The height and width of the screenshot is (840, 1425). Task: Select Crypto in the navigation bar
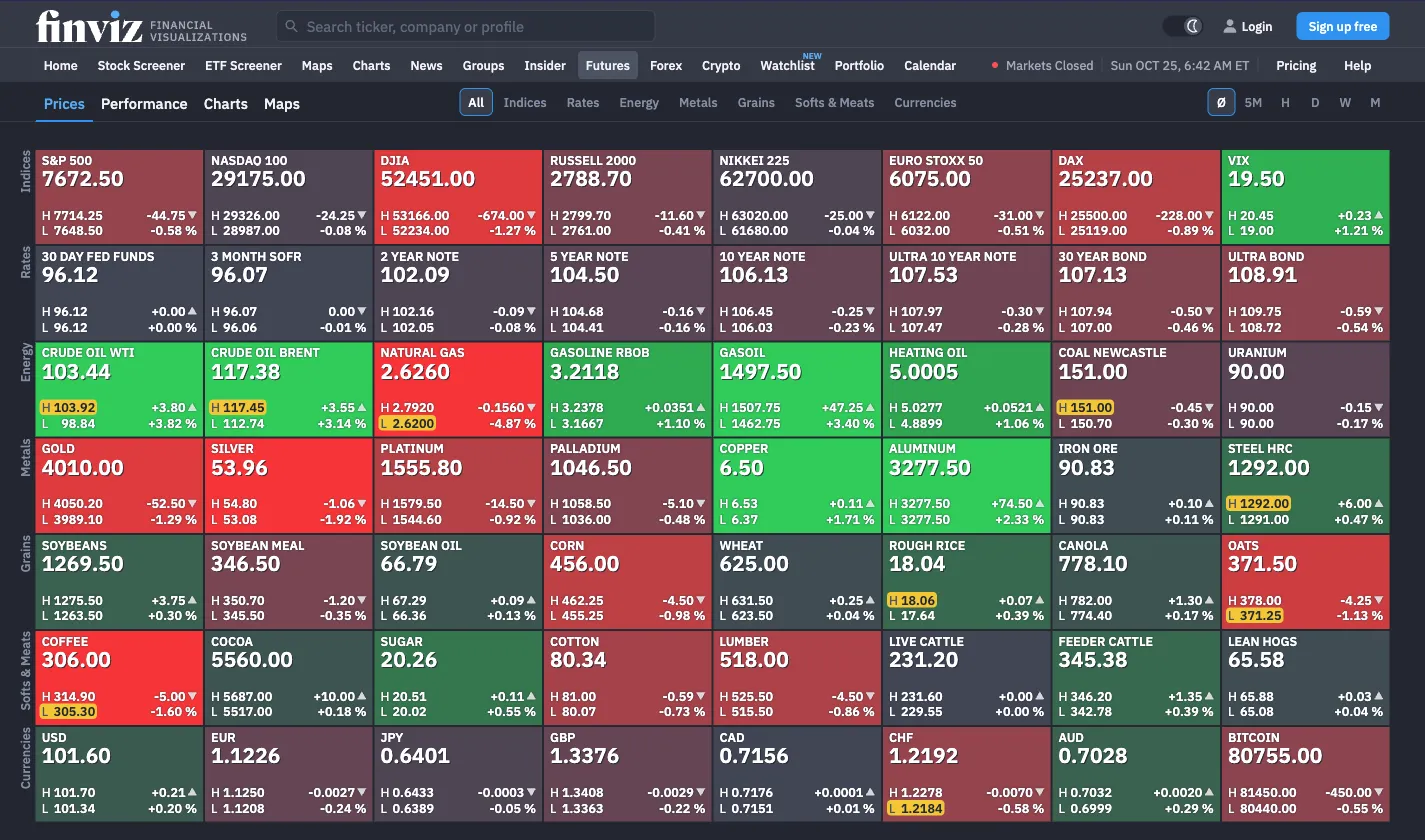pos(721,66)
